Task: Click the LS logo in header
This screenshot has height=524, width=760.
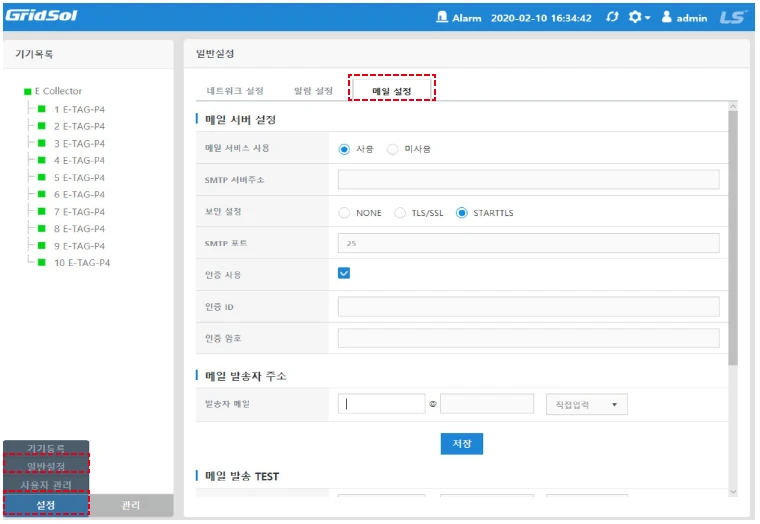Action: [x=732, y=17]
